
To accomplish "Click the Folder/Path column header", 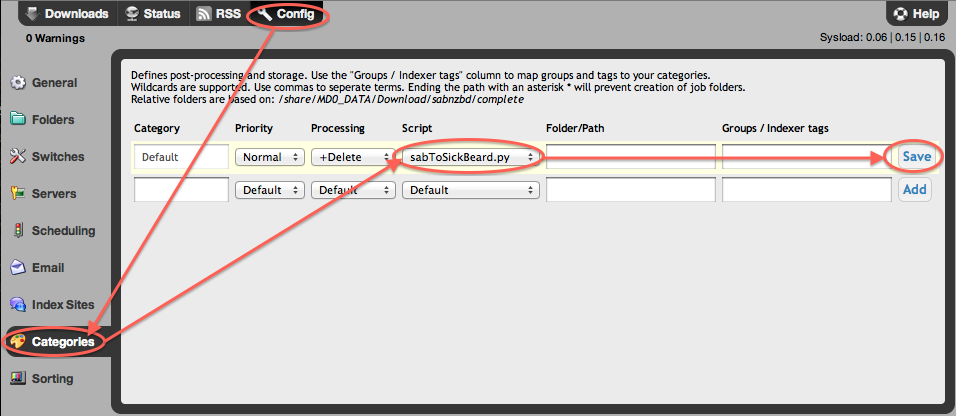I will 576,129.
